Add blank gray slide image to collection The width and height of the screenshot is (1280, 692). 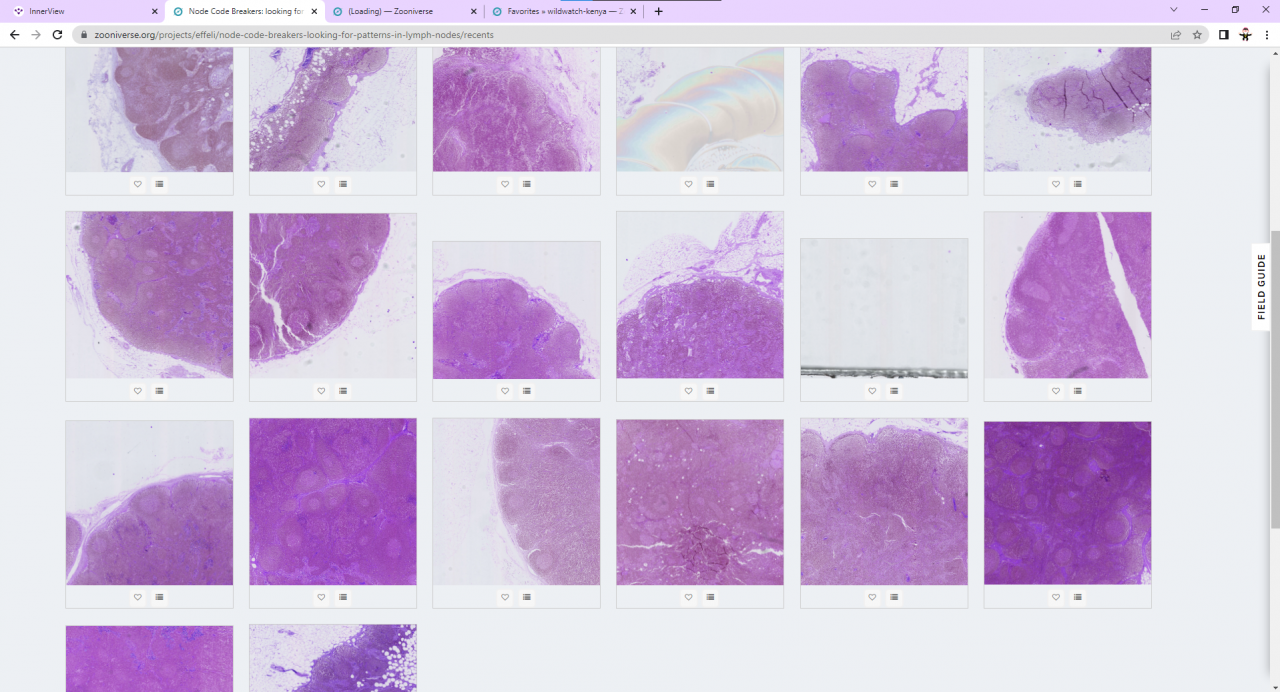point(894,391)
